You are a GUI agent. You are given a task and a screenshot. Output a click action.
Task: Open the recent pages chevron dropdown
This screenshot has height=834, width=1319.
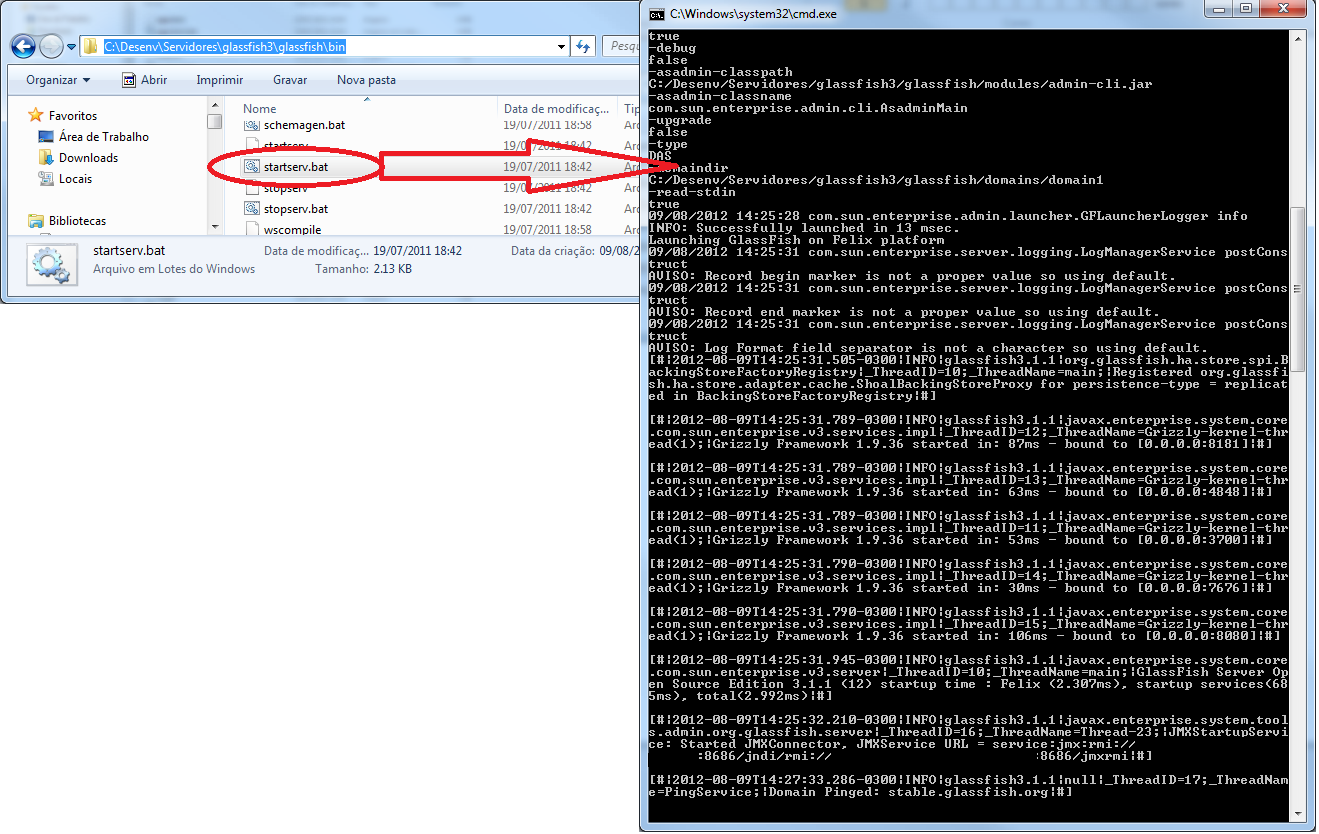pyautogui.click(x=72, y=45)
